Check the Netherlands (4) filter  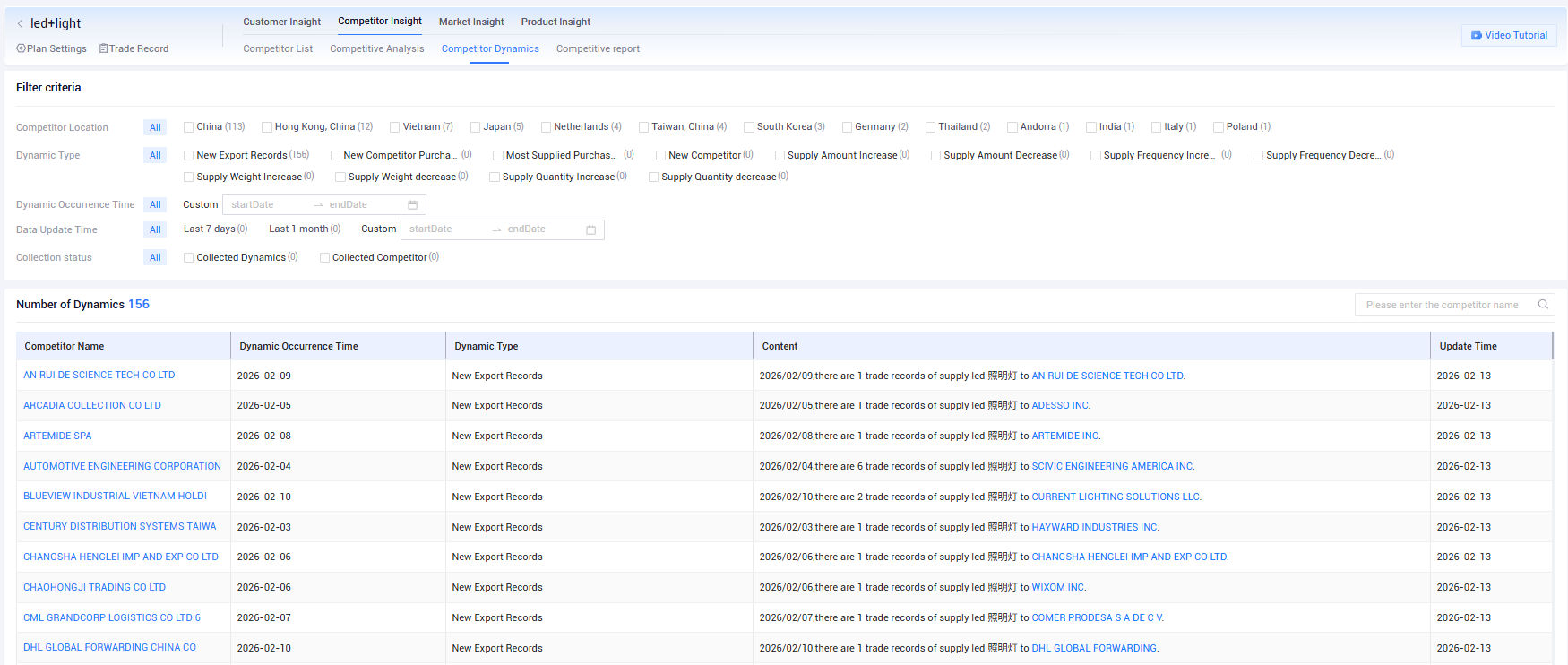click(547, 127)
